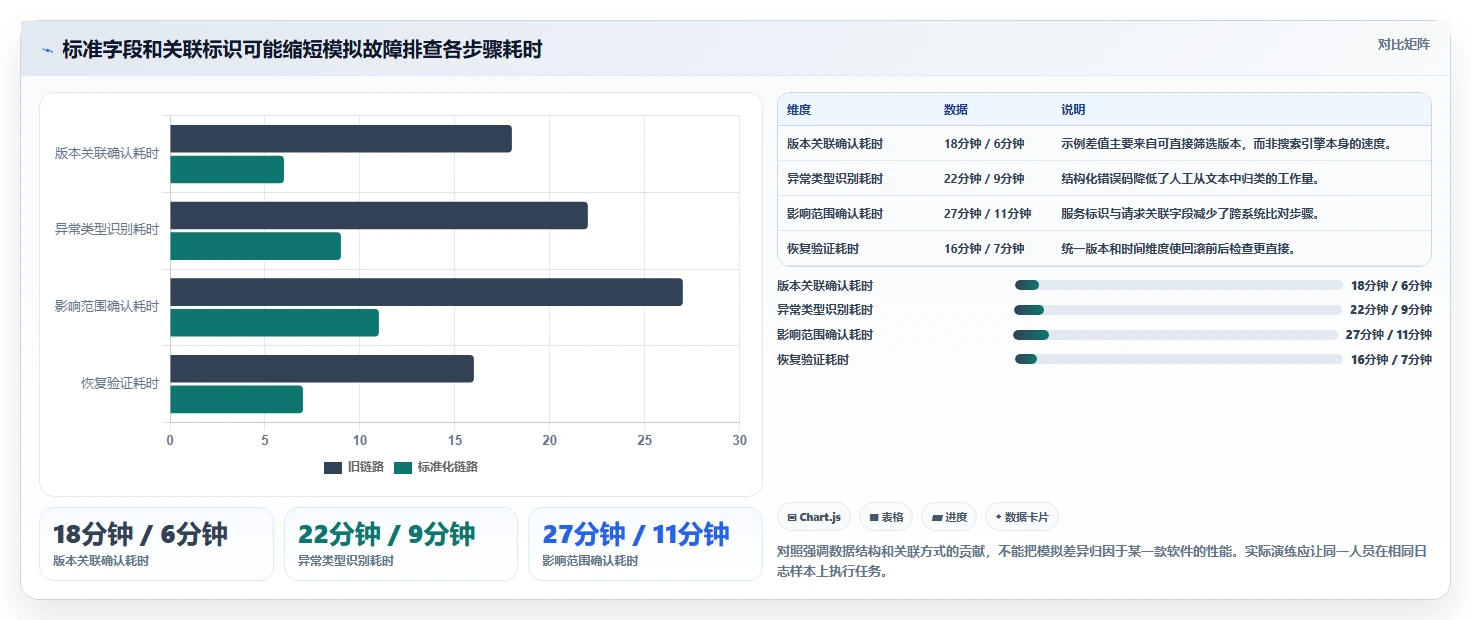Select the 进度 chip
This screenshot has width=1471, height=620.
tap(949, 517)
